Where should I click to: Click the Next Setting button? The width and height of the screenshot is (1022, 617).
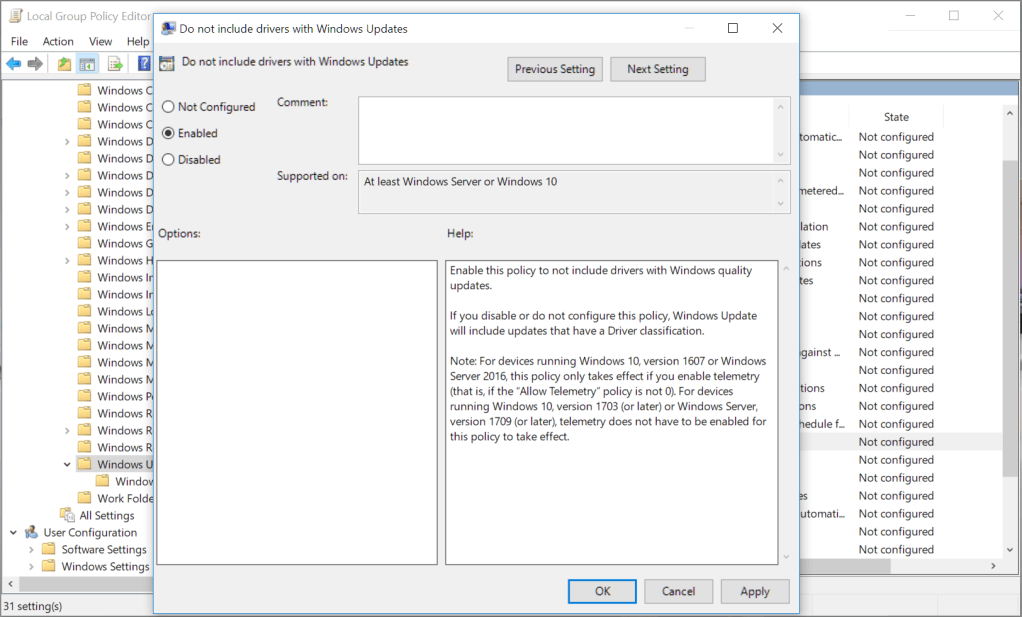coord(657,69)
